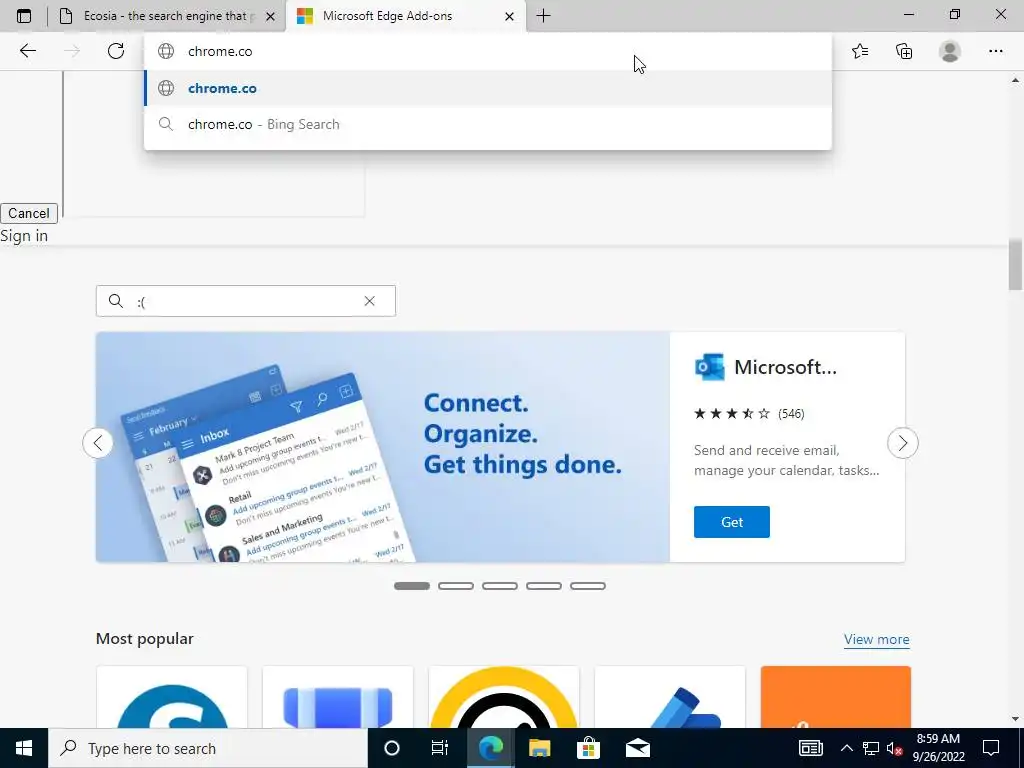Open the clock and date flyout
Screen dimensions: 1024x768
938,748
